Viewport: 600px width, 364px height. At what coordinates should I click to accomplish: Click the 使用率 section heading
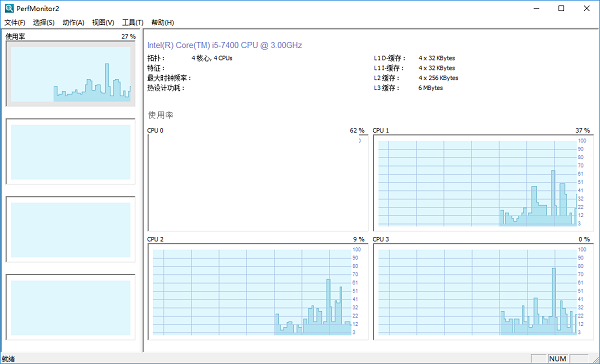pos(161,115)
